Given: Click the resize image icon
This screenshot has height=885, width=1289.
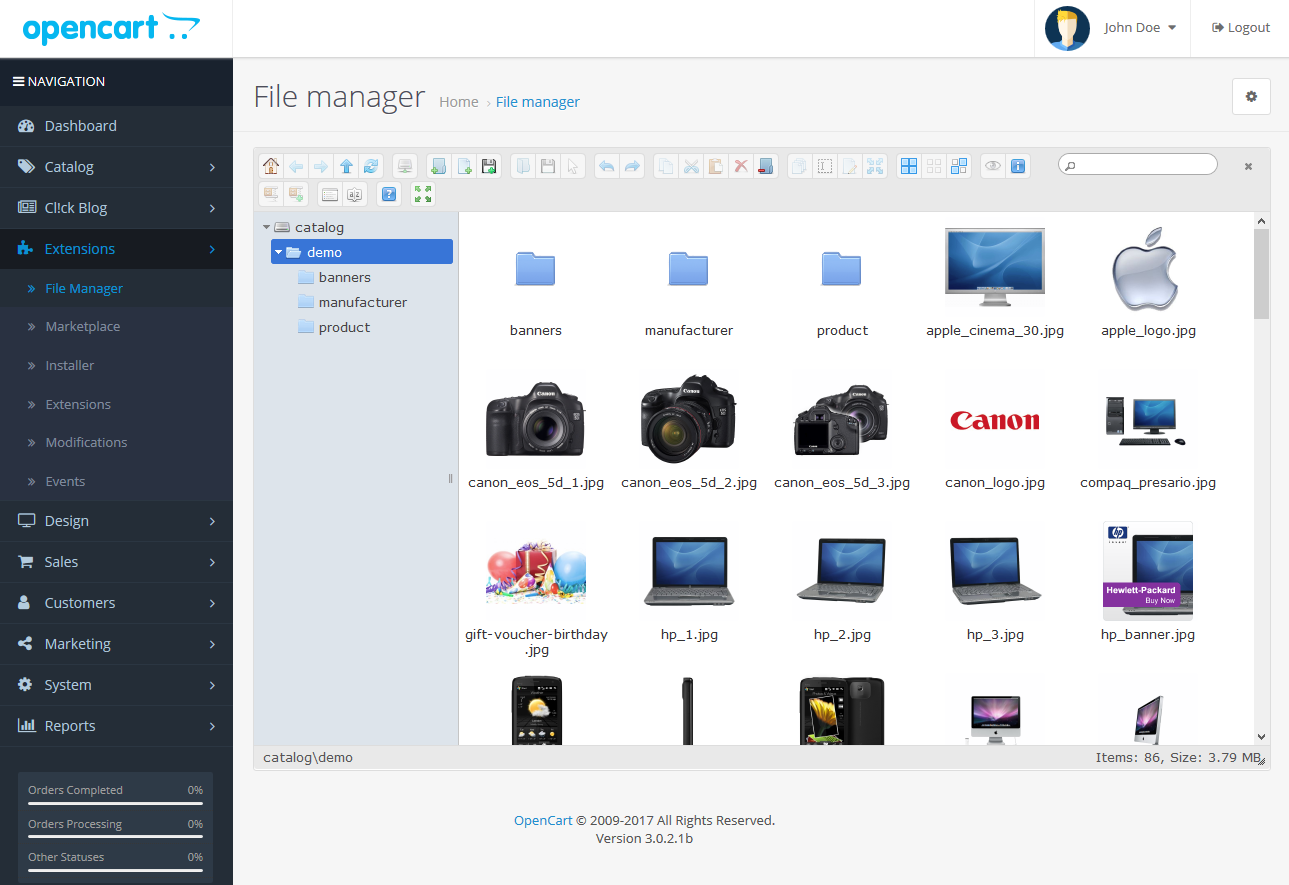Looking at the screenshot, I should (875, 166).
